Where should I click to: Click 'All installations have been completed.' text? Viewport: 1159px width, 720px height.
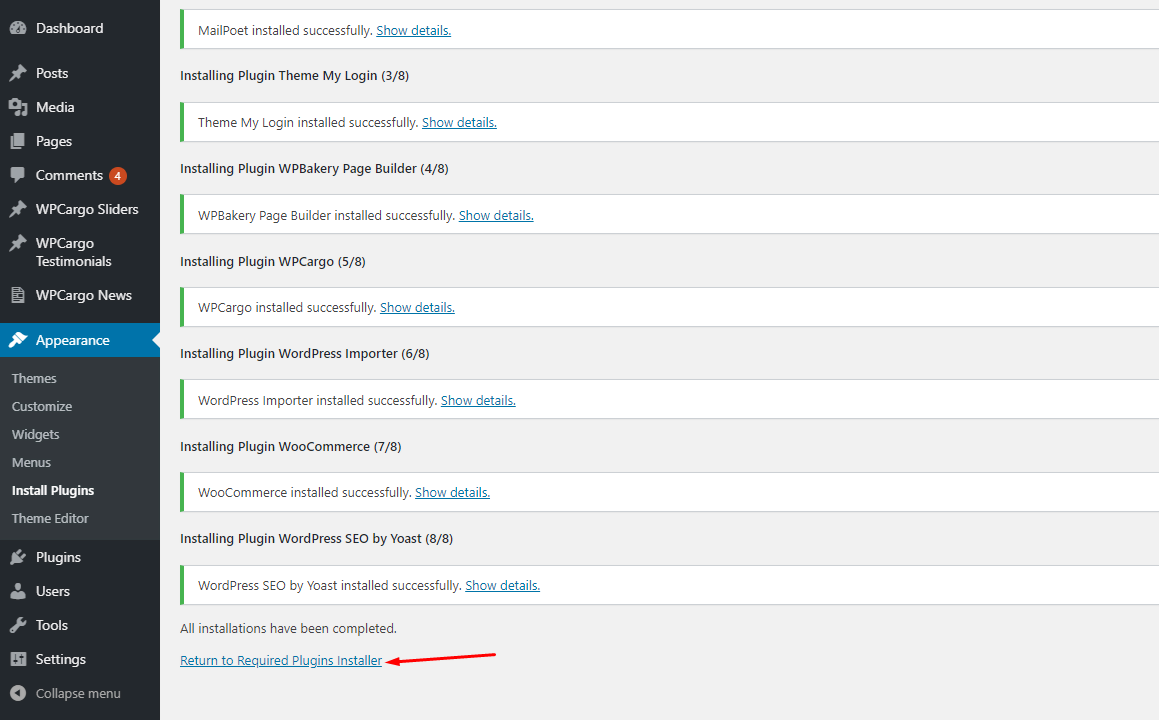tap(288, 628)
